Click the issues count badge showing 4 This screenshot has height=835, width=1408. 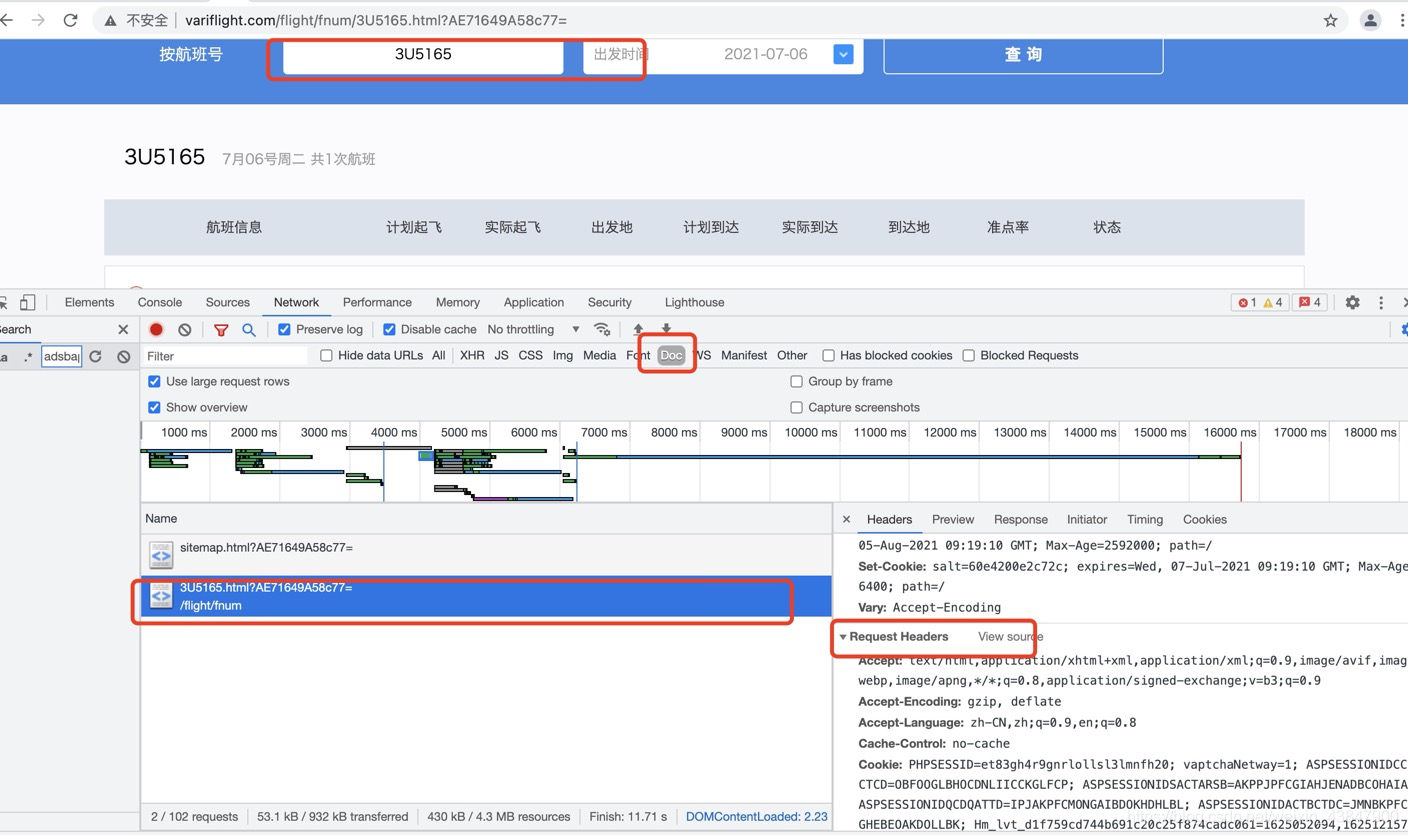[1310, 302]
